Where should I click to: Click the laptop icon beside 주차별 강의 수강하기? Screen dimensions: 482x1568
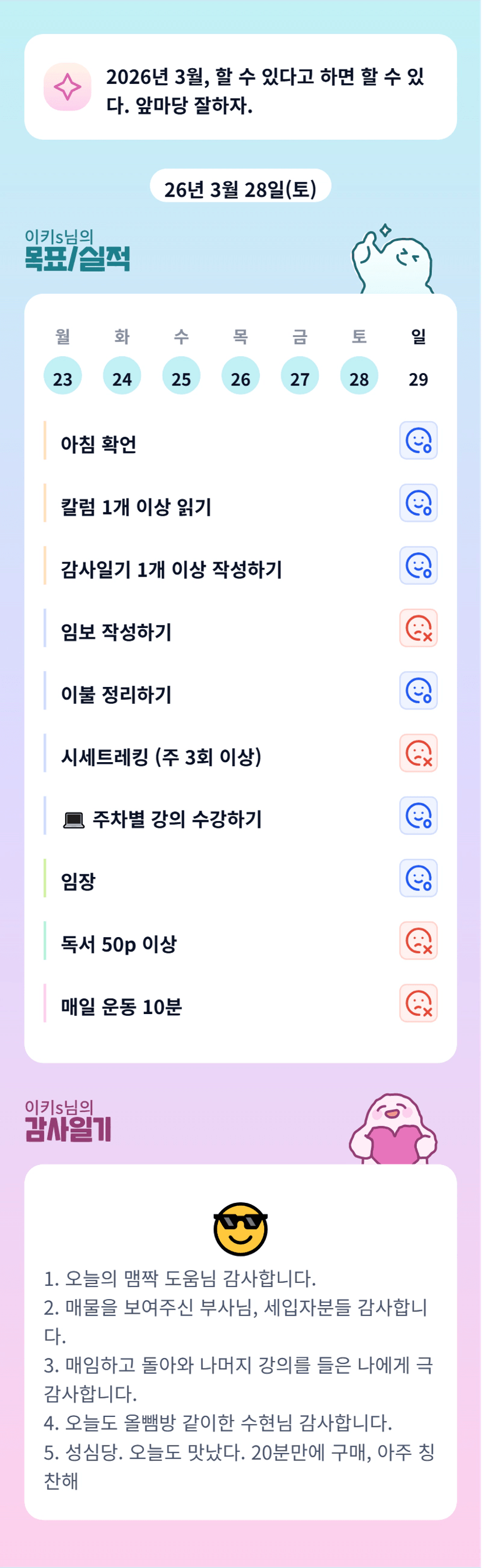pos(73,820)
